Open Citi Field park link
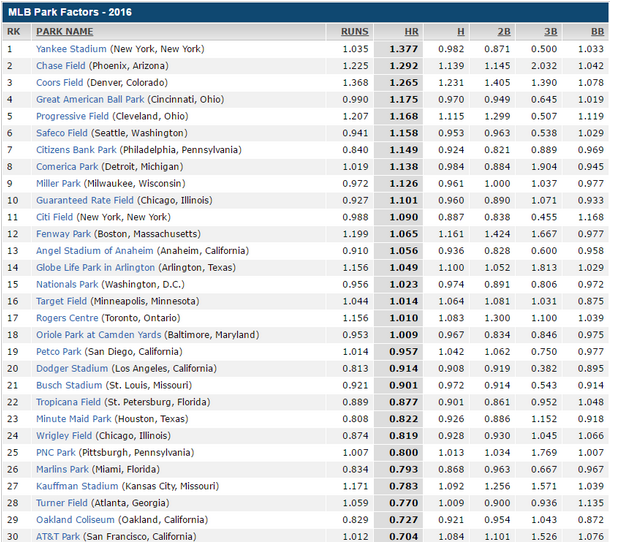The height and width of the screenshot is (545, 640). 54,217
